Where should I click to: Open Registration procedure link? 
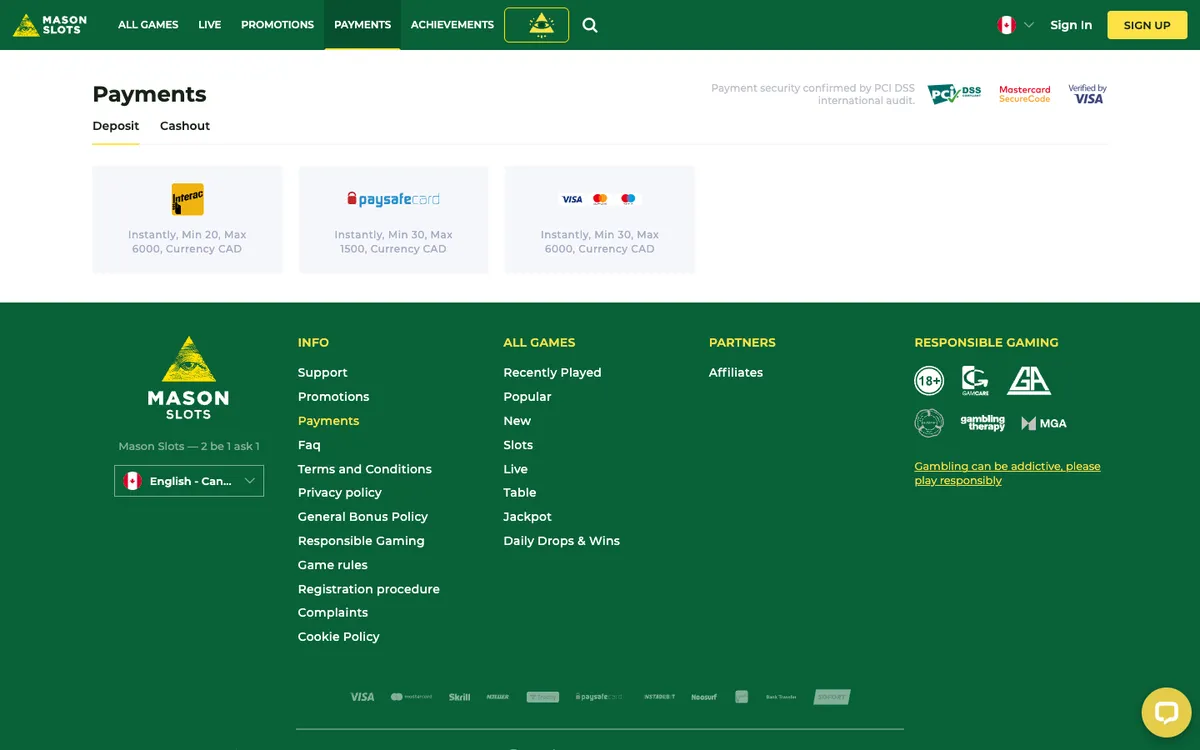tap(369, 589)
